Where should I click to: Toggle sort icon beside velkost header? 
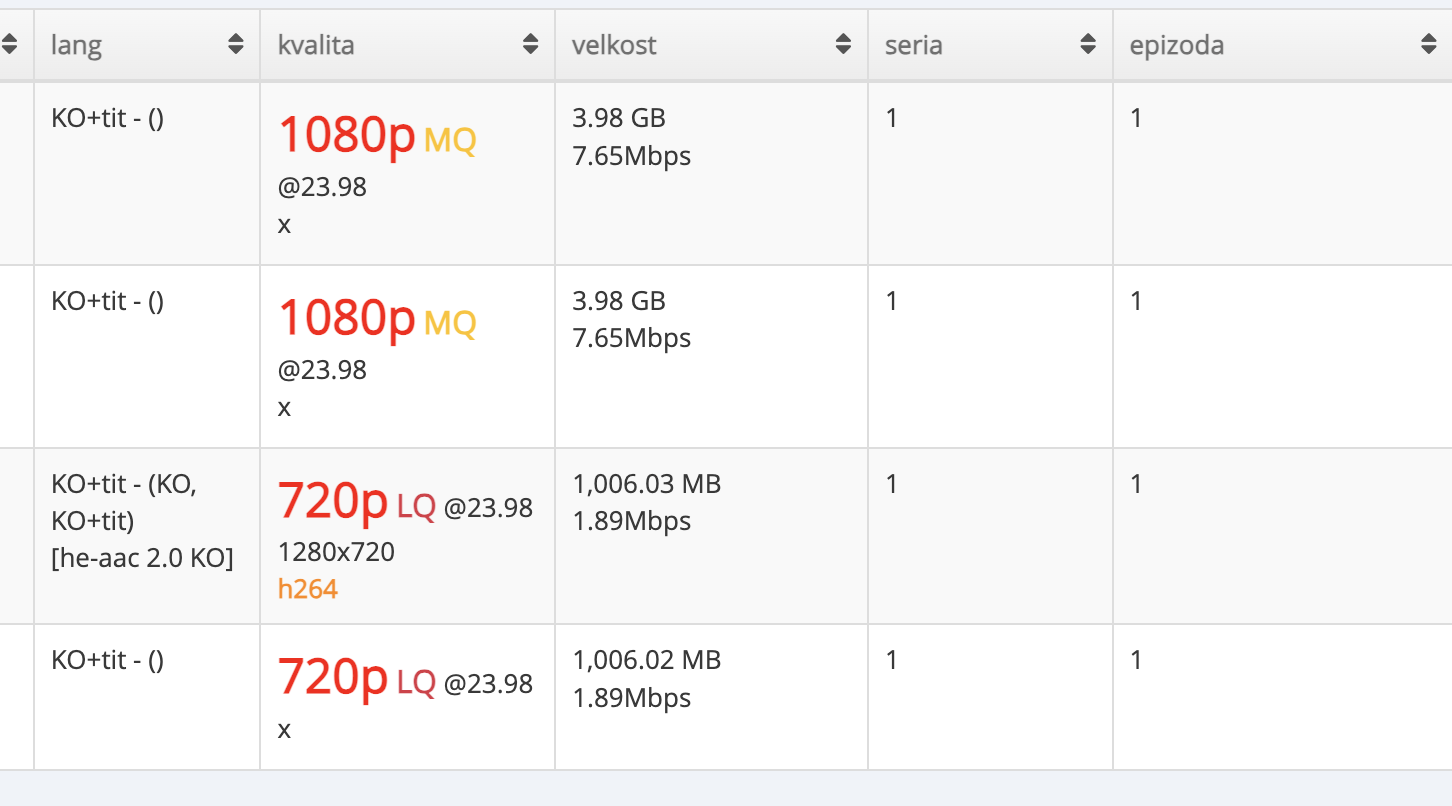point(844,44)
